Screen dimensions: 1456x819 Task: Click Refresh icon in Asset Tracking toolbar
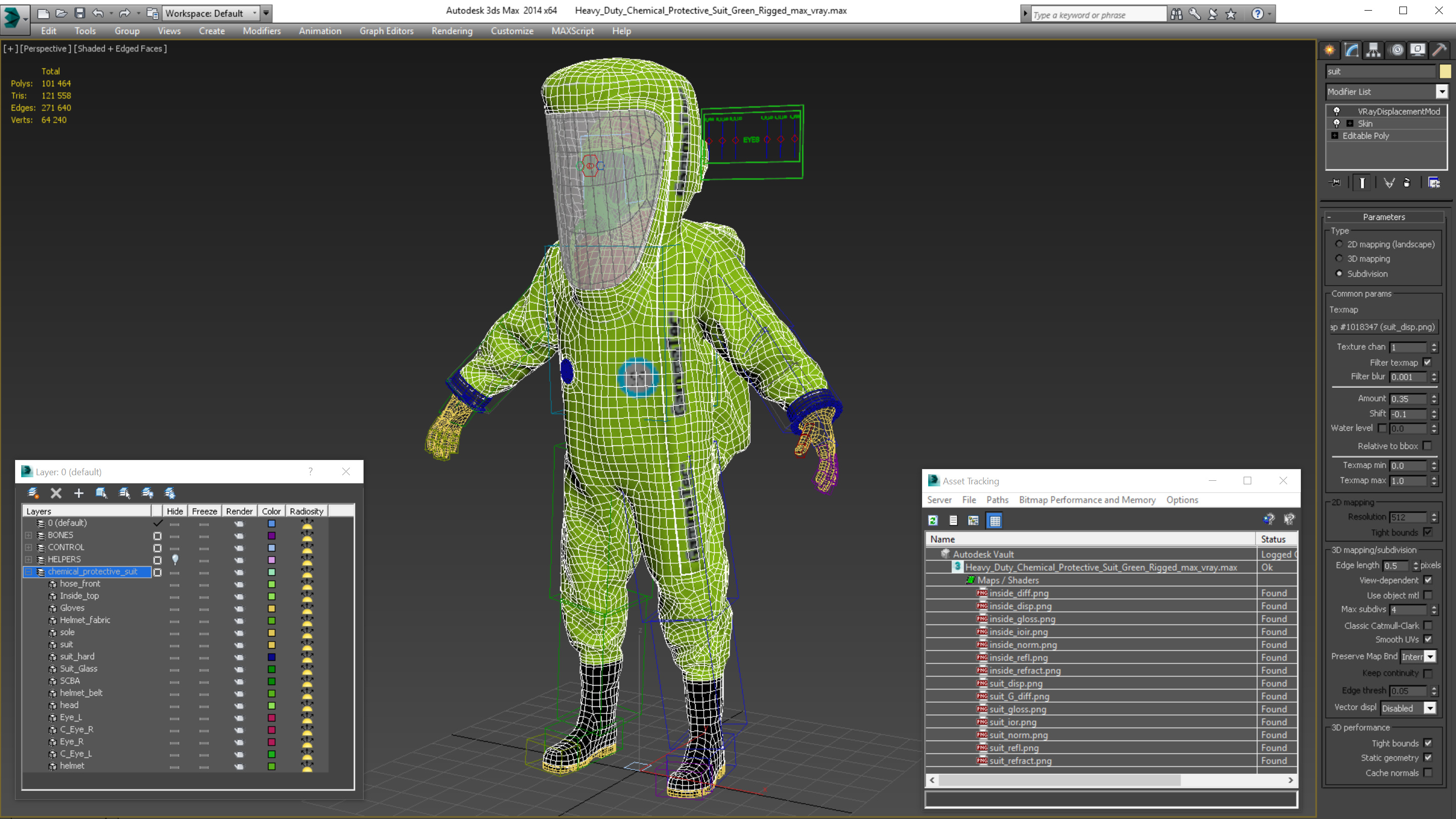click(933, 521)
